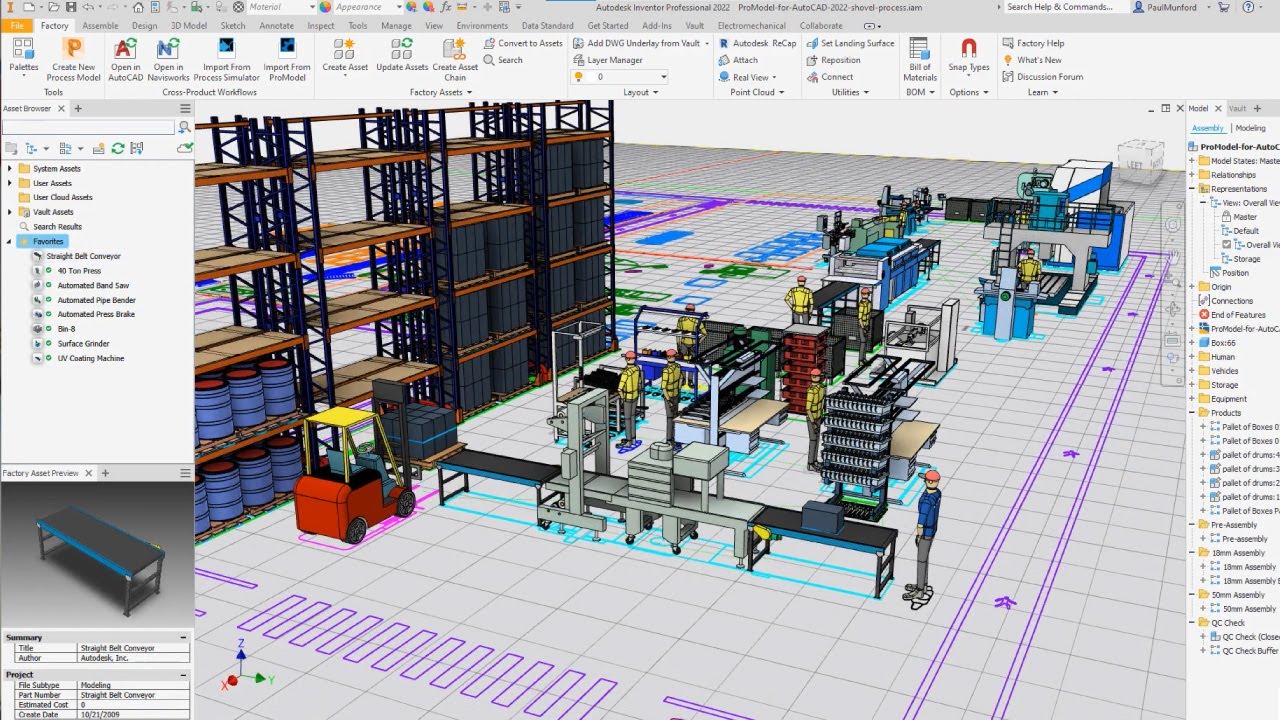Select the UV Coating Machine asset
1280x720 pixels.
click(x=91, y=358)
